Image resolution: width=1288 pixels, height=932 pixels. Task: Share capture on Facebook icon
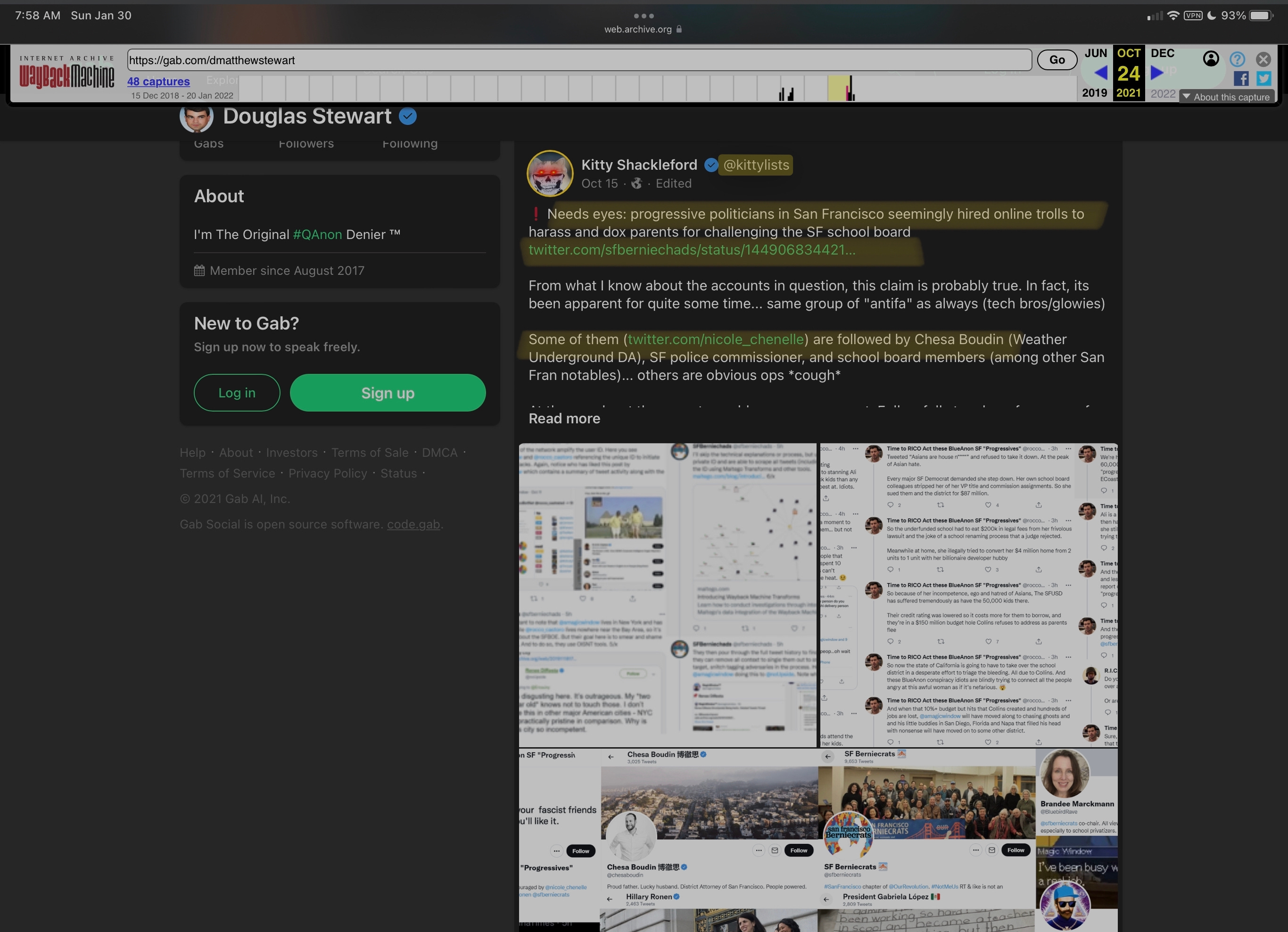pos(1241,78)
